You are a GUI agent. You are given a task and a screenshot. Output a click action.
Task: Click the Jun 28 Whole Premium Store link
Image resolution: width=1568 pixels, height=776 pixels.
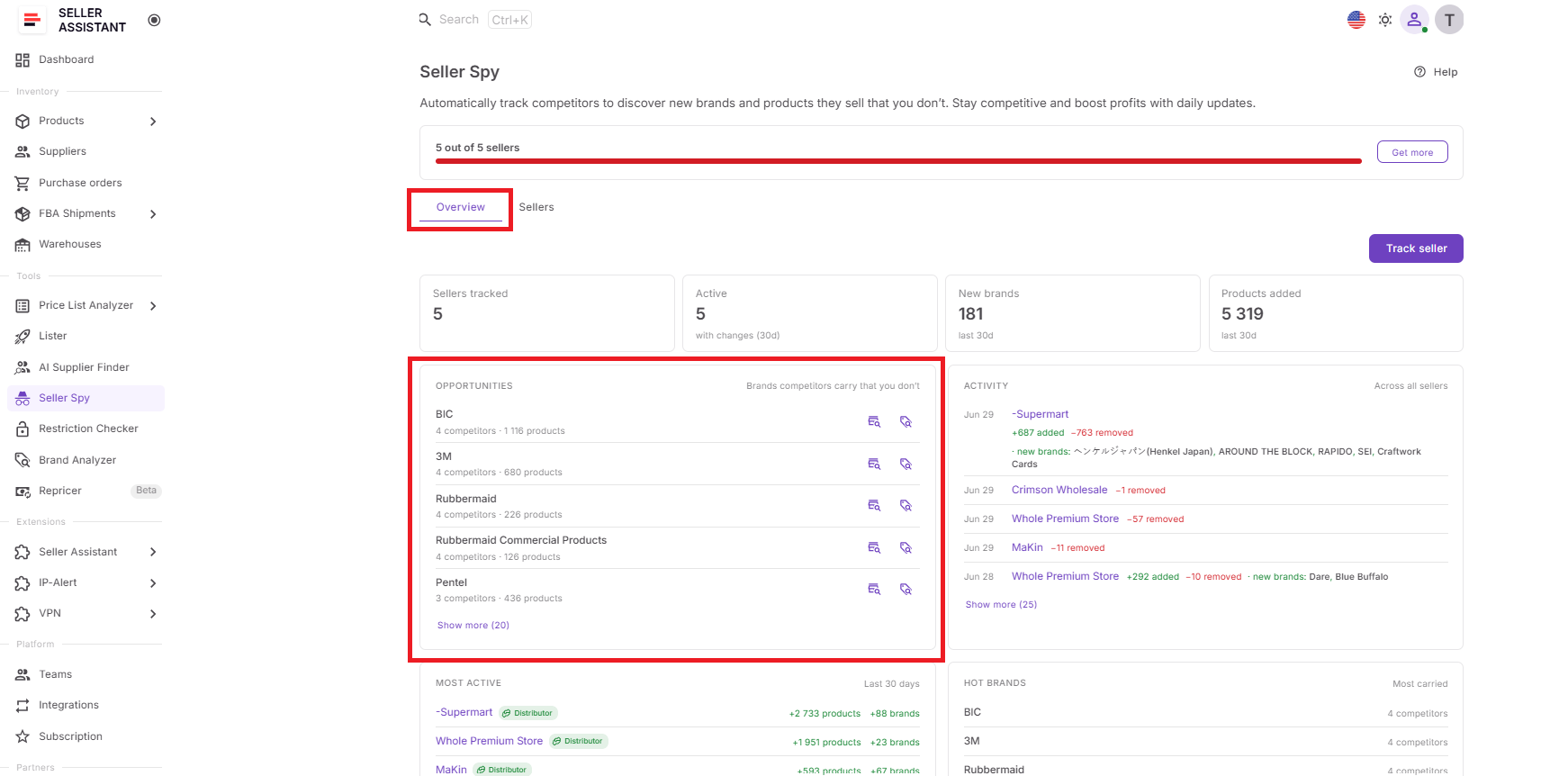(1065, 576)
